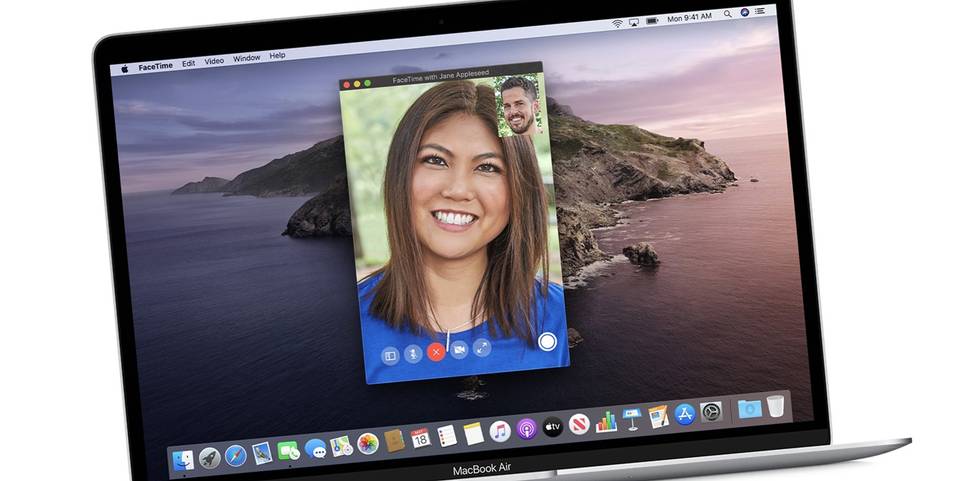Image resolution: width=963 pixels, height=481 pixels.
Task: Check the battery status icon
Action: (652, 20)
